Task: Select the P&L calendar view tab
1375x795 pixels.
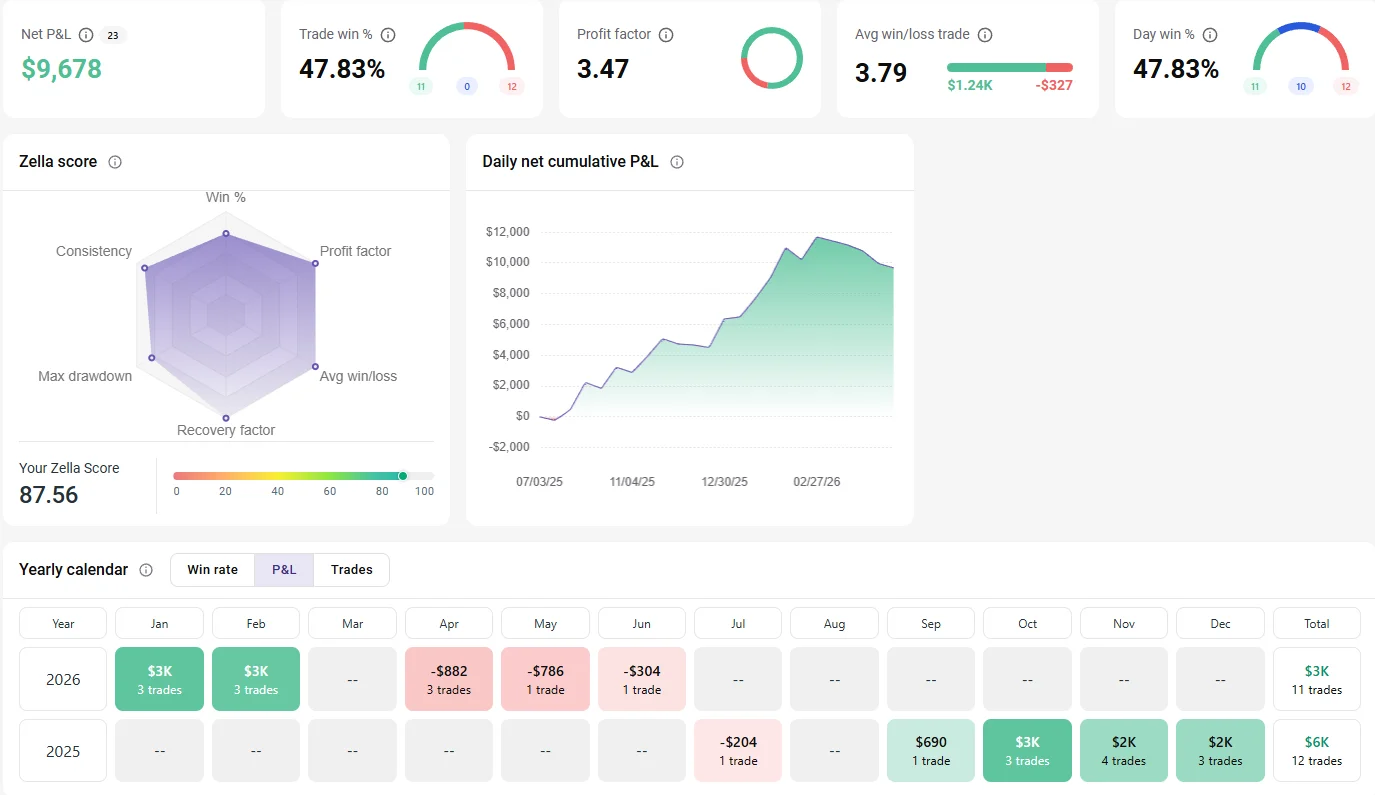Action: (284, 570)
